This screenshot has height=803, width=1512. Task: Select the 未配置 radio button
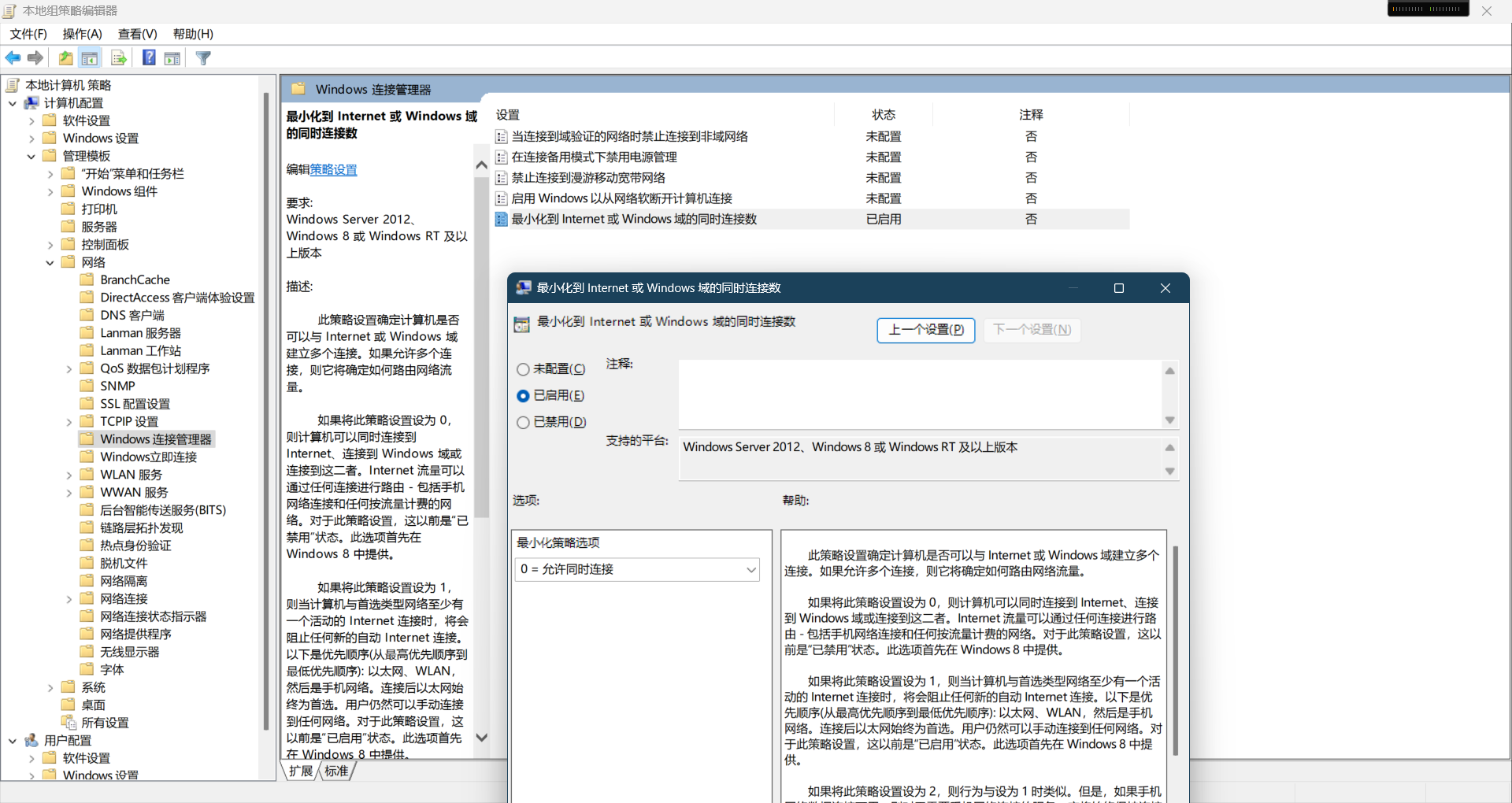pos(523,369)
